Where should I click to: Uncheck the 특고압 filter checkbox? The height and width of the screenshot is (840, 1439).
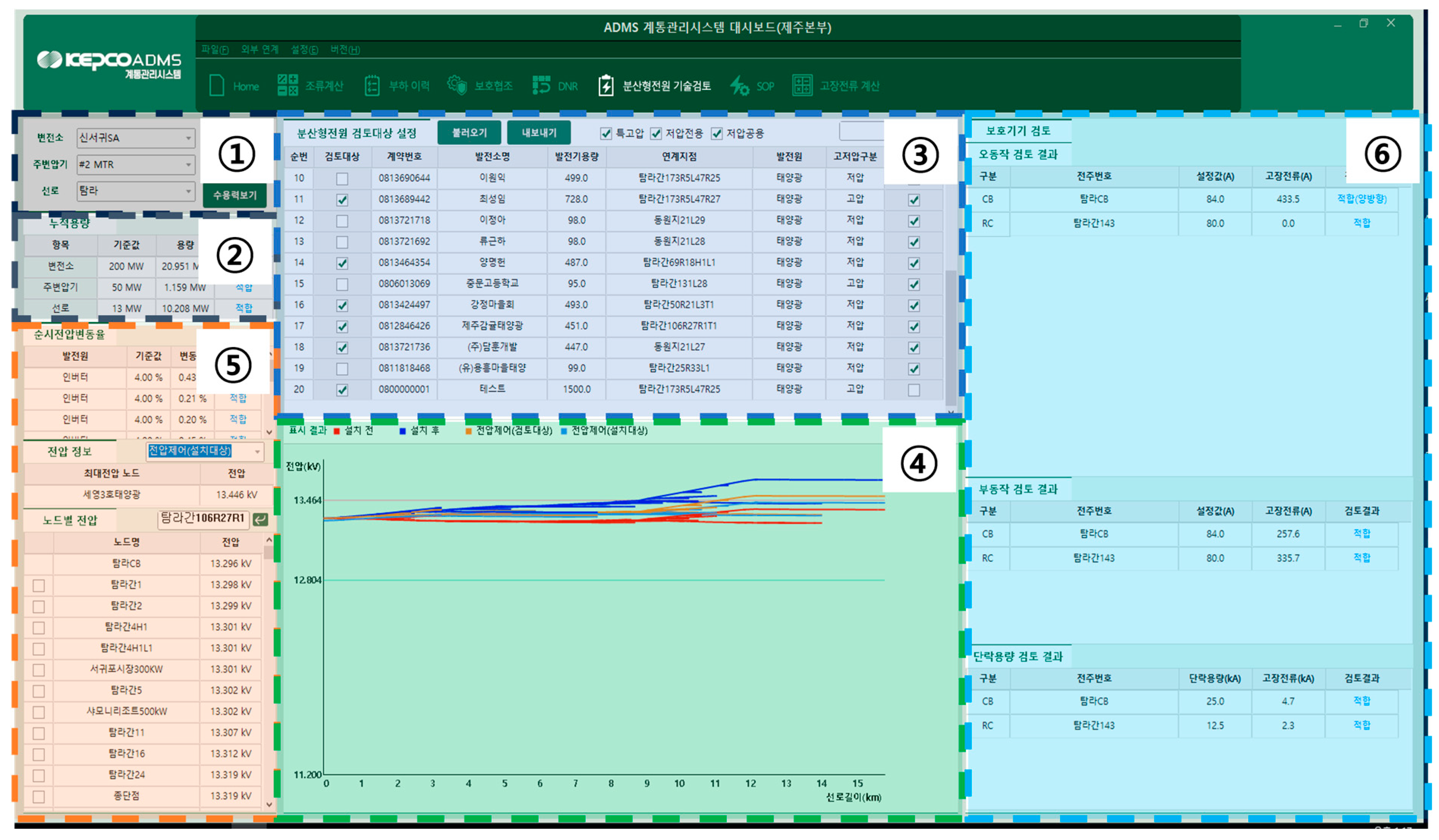[606, 133]
